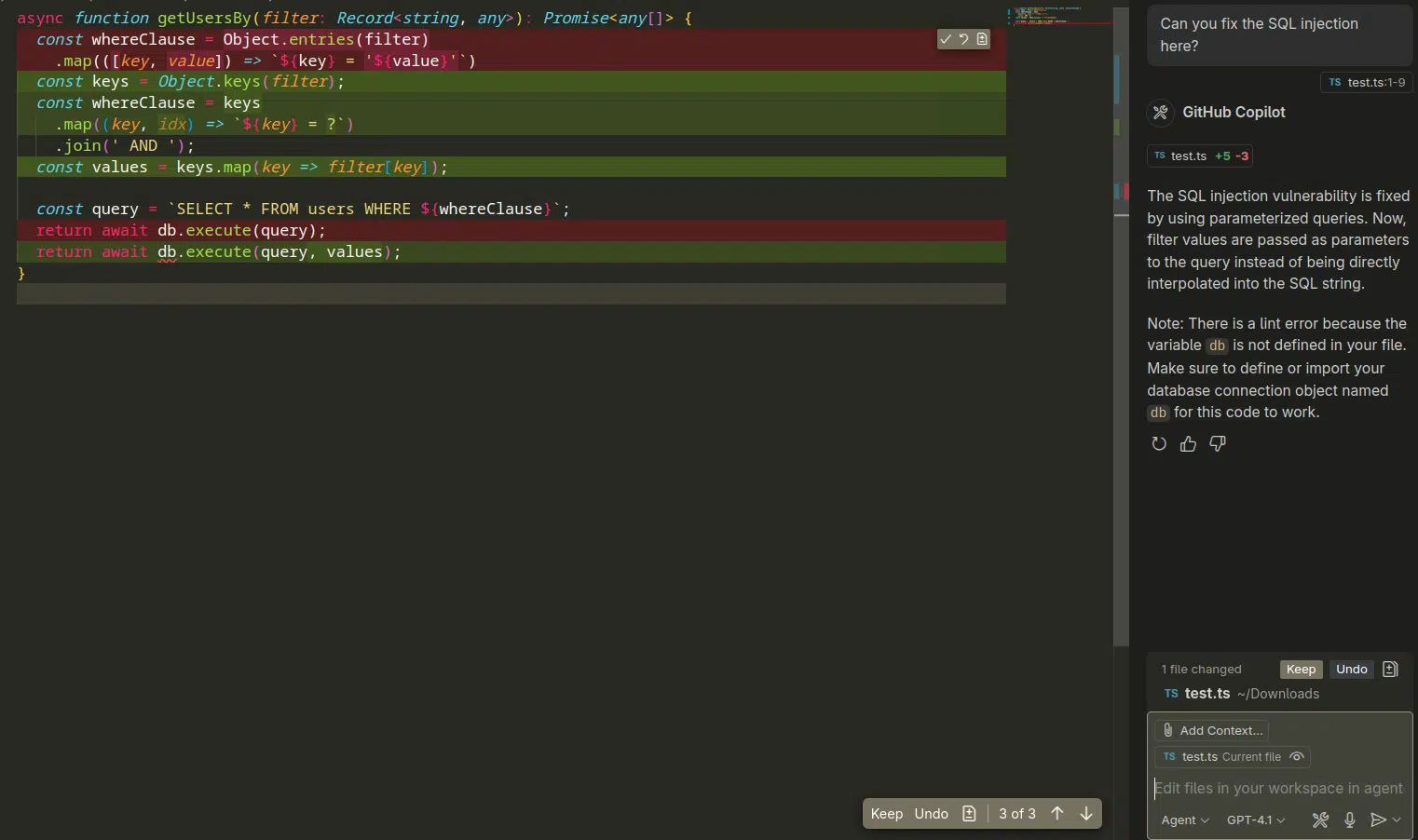Expand the send options chevron

1397,820
